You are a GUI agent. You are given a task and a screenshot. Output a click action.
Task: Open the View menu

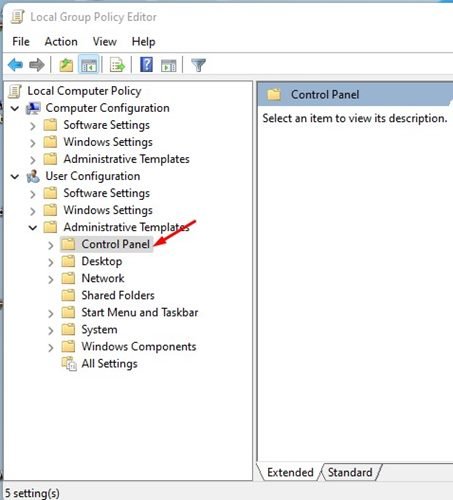click(x=105, y=42)
